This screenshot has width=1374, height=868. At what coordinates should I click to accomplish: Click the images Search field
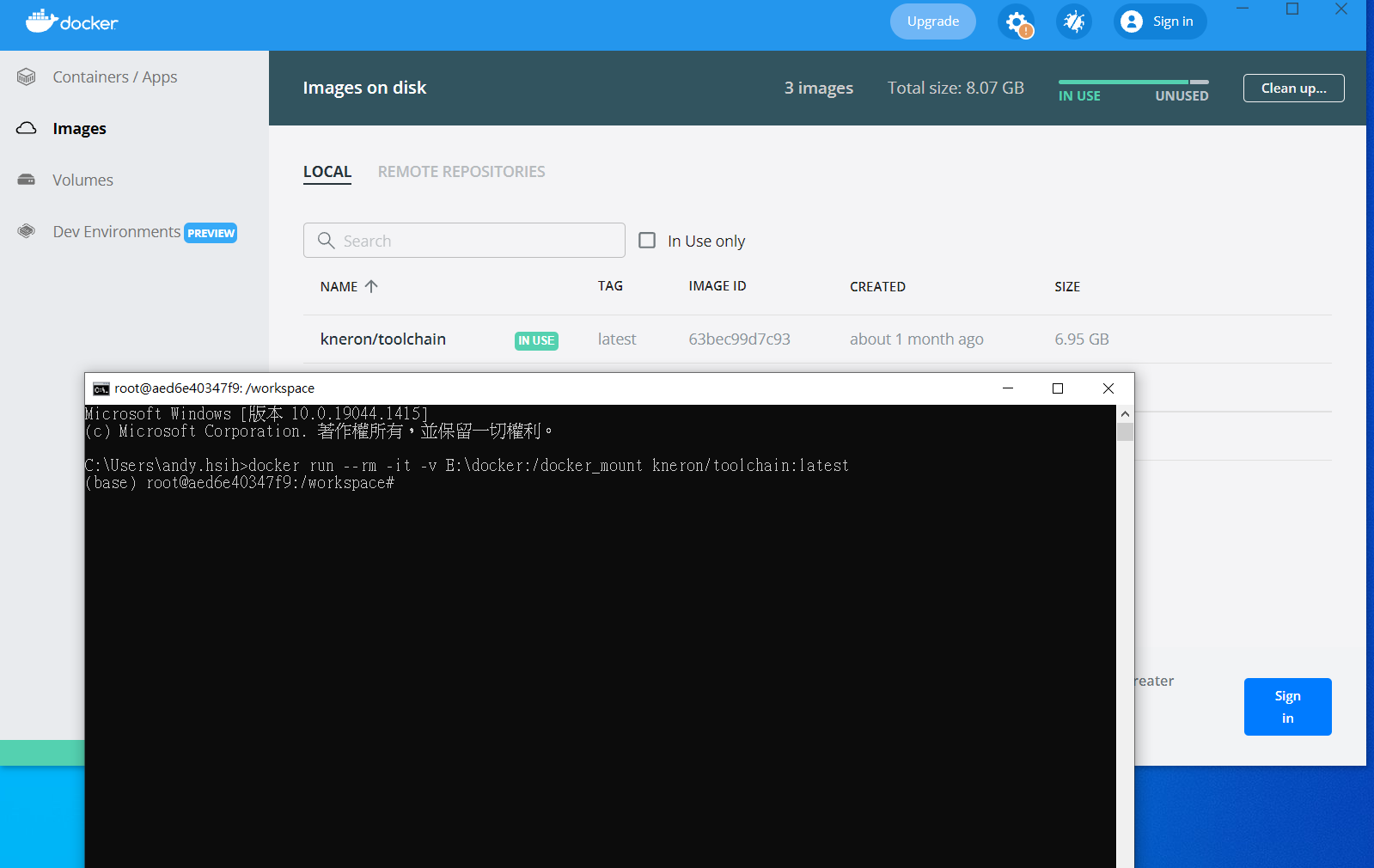pos(464,241)
